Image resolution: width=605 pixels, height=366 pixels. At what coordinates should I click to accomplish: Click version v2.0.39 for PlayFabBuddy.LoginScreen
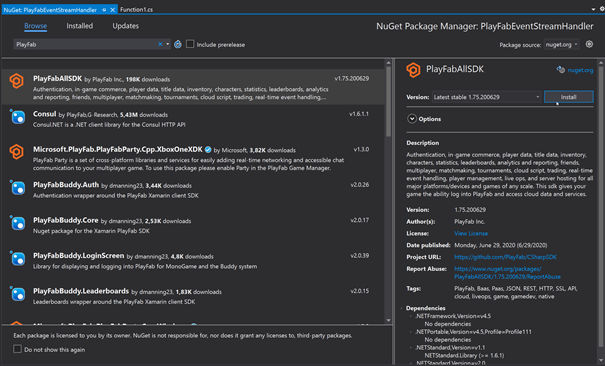(360, 255)
